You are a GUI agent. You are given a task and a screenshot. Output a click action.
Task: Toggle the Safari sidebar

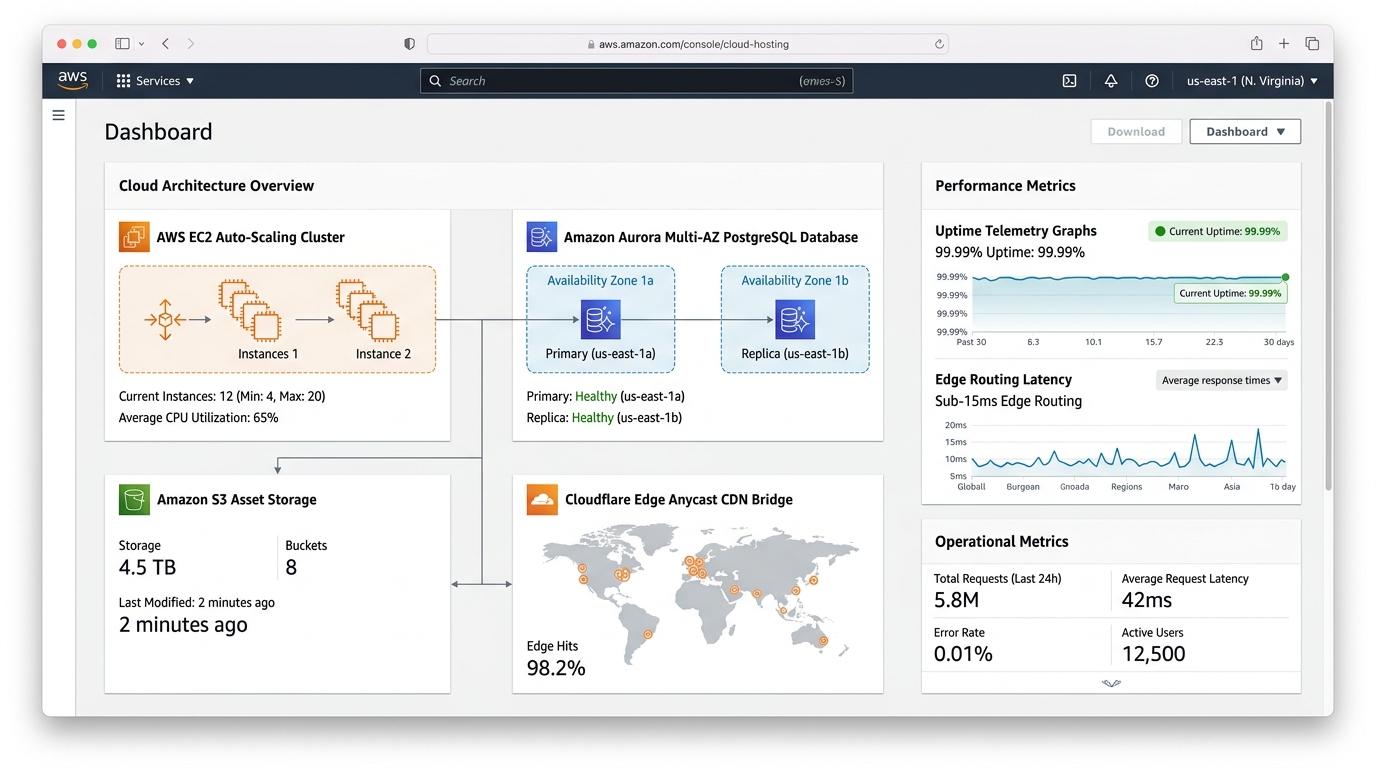coord(122,44)
